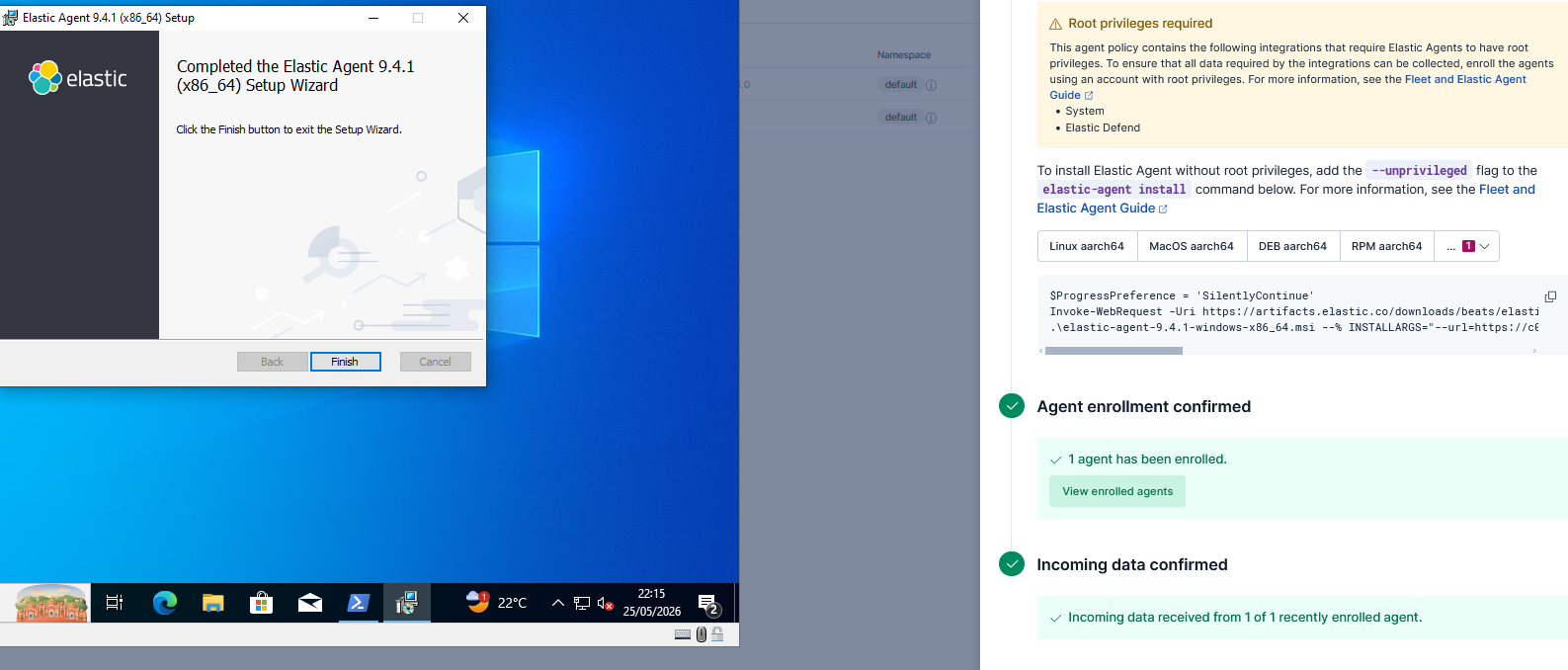
Task: Select the Linux aarch64 tab
Action: (1087, 246)
